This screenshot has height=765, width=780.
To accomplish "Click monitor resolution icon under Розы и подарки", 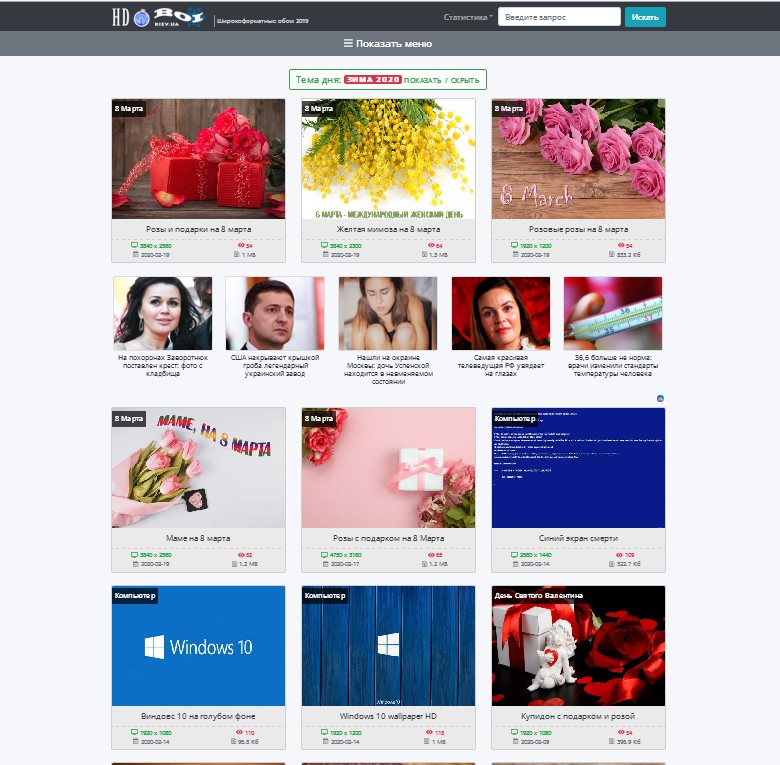I will pos(134,245).
